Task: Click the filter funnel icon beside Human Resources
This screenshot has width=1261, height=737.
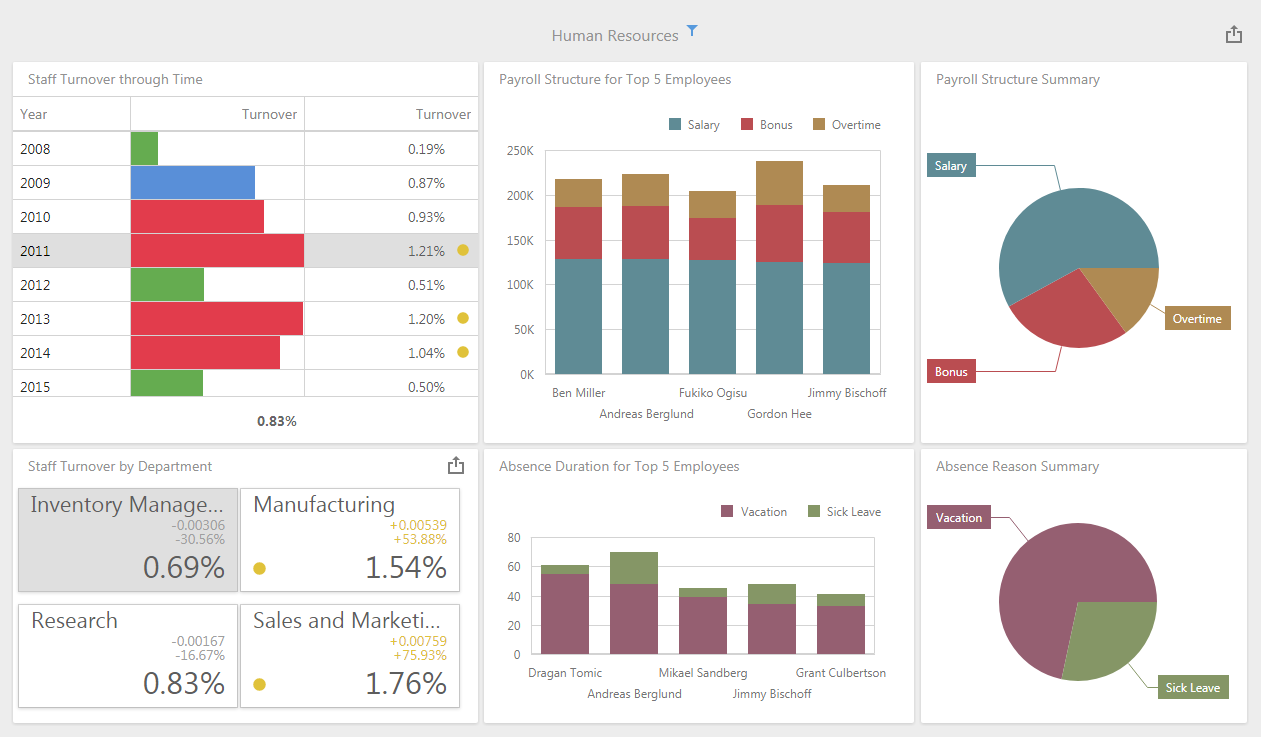Action: click(x=692, y=31)
